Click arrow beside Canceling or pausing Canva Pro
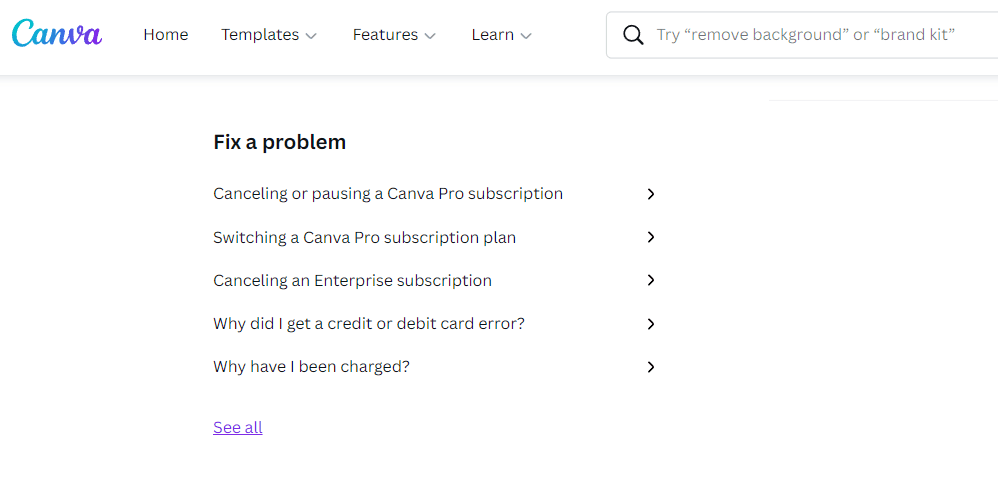 pos(651,194)
